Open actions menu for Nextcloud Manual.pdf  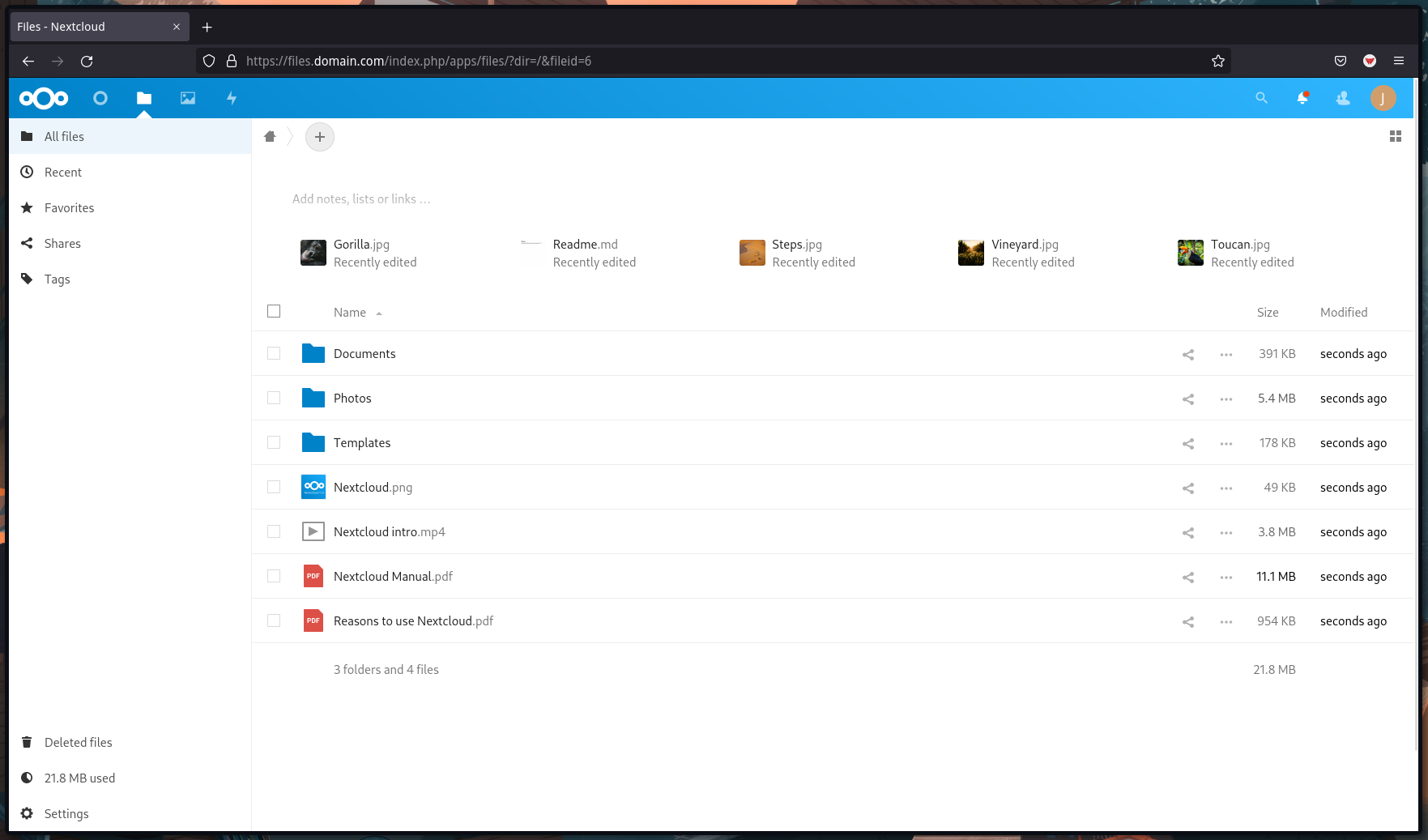click(x=1226, y=577)
